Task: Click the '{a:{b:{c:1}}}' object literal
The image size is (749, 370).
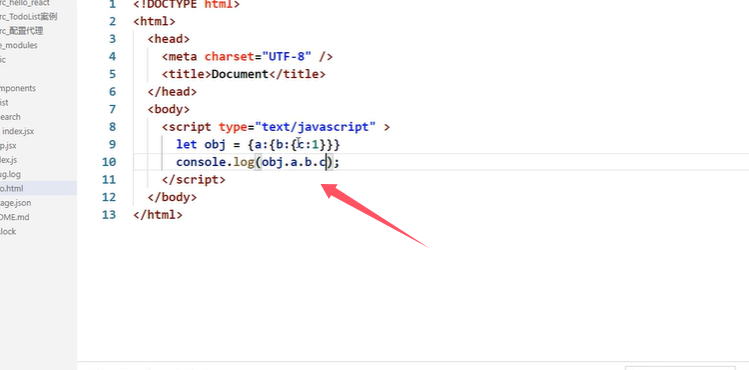Action: (x=294, y=144)
